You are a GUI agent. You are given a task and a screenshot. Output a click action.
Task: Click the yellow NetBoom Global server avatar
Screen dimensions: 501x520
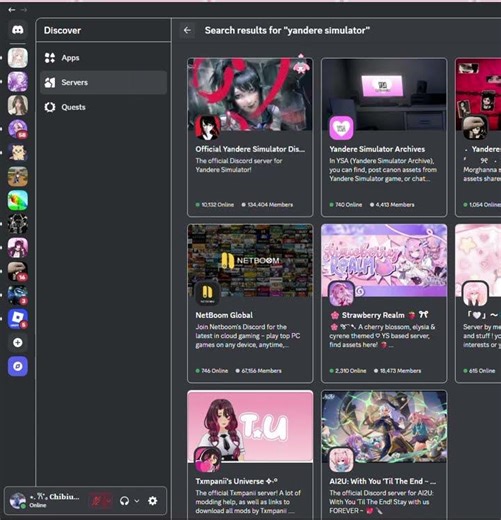207,293
